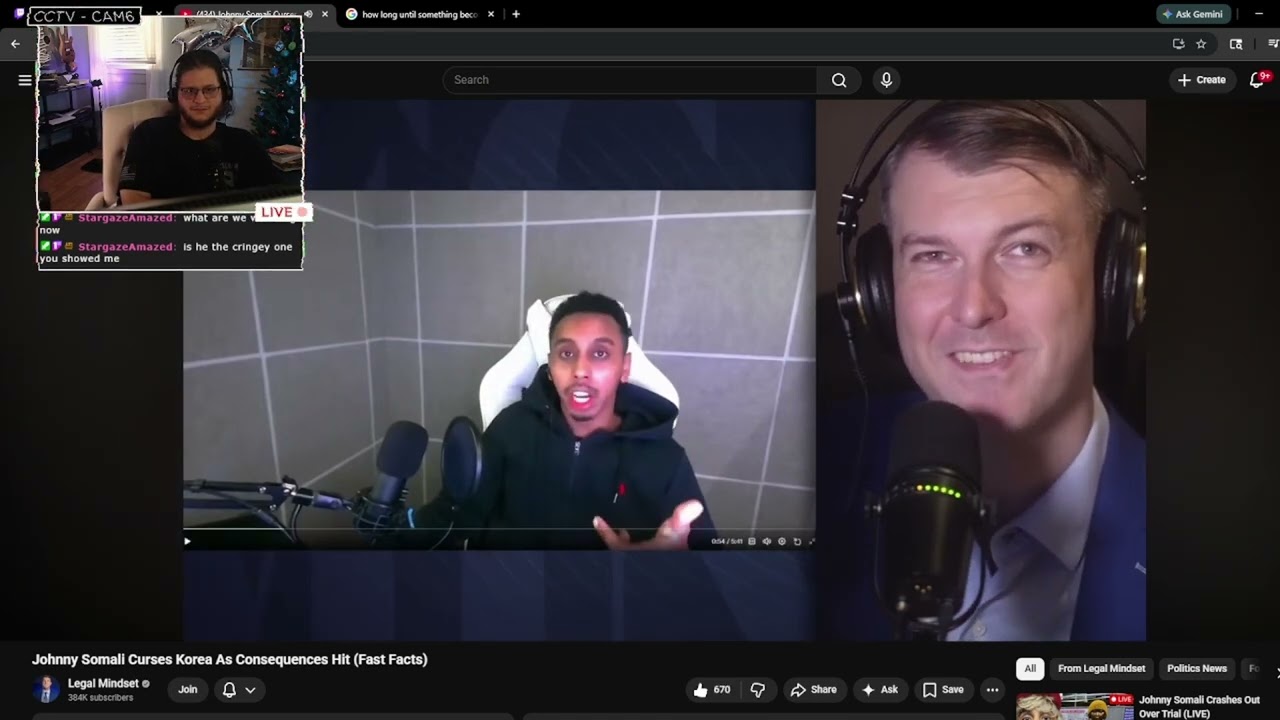Image resolution: width=1280 pixels, height=720 pixels.
Task: Close the Johnny Somali YouTube tab
Action: [x=325, y=14]
